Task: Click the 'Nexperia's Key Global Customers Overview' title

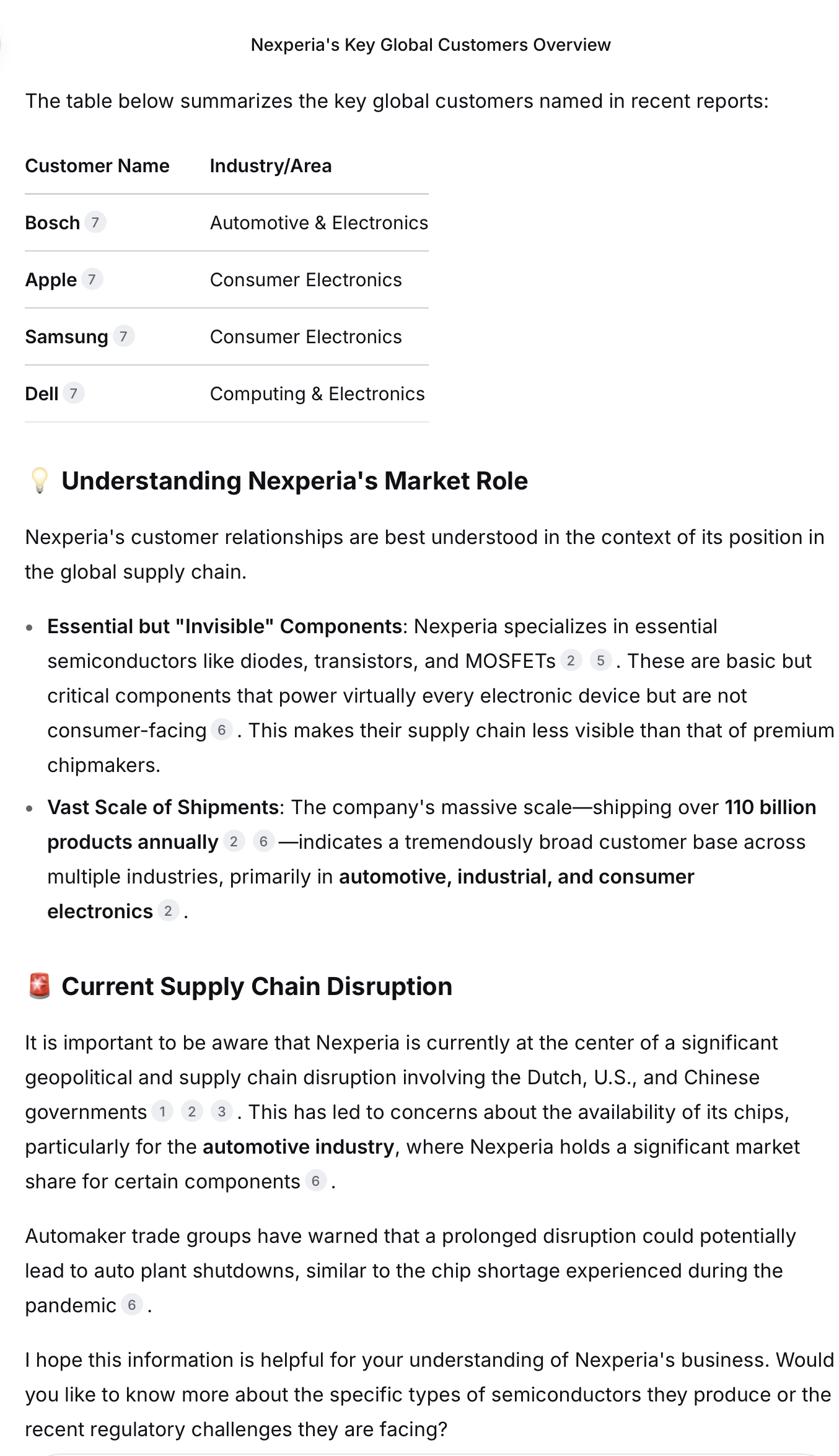Action: point(431,45)
